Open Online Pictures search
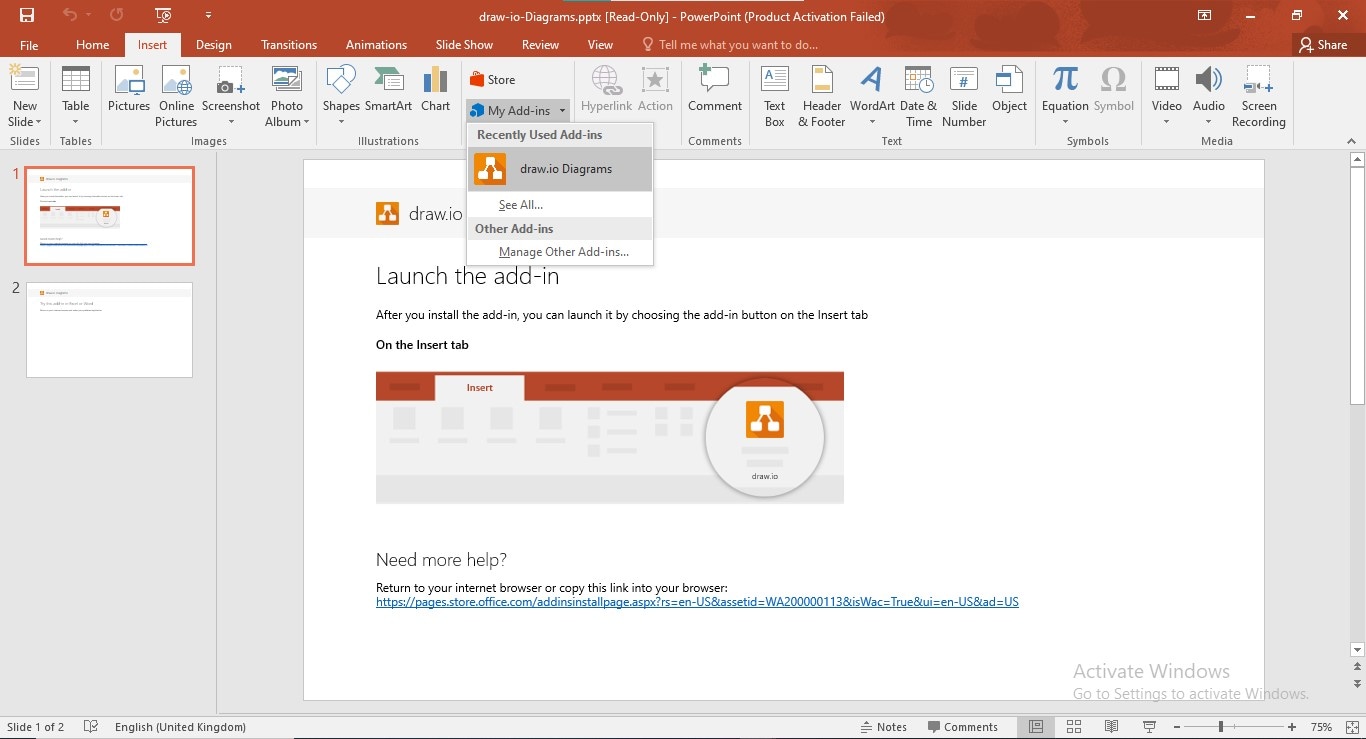The width and height of the screenshot is (1366, 739). pyautogui.click(x=176, y=96)
